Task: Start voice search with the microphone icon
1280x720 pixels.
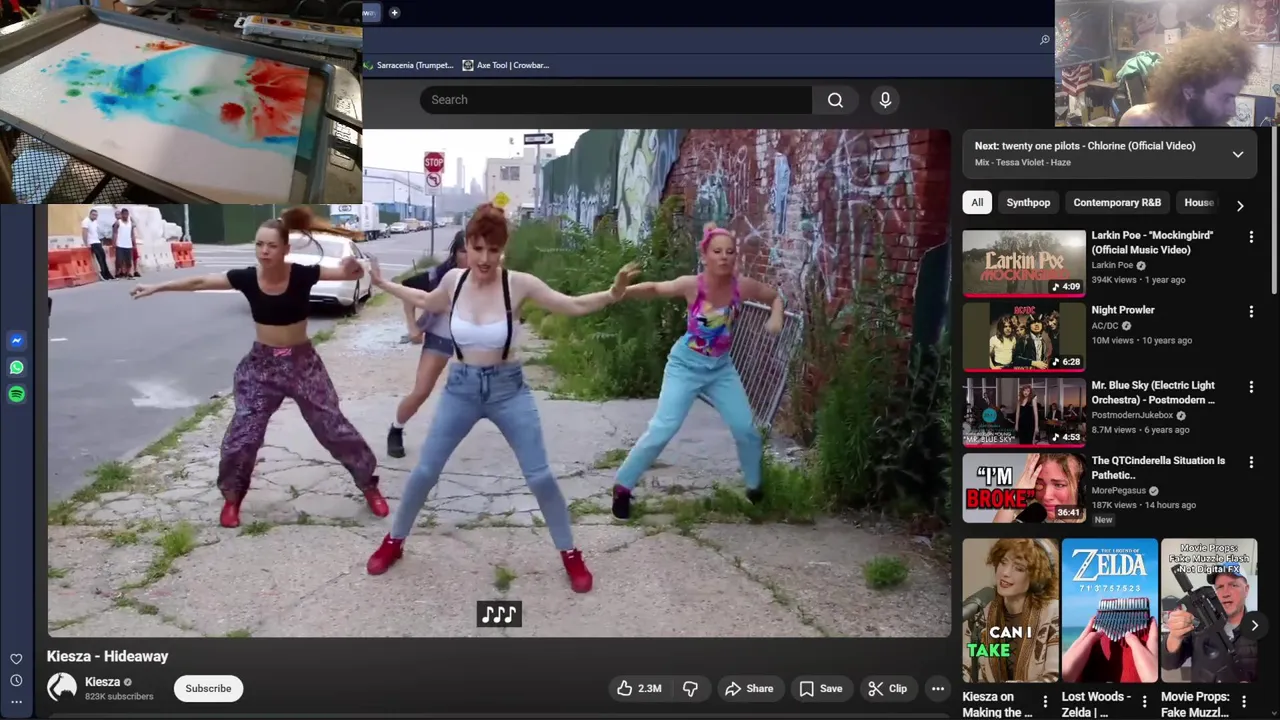Action: tap(885, 100)
